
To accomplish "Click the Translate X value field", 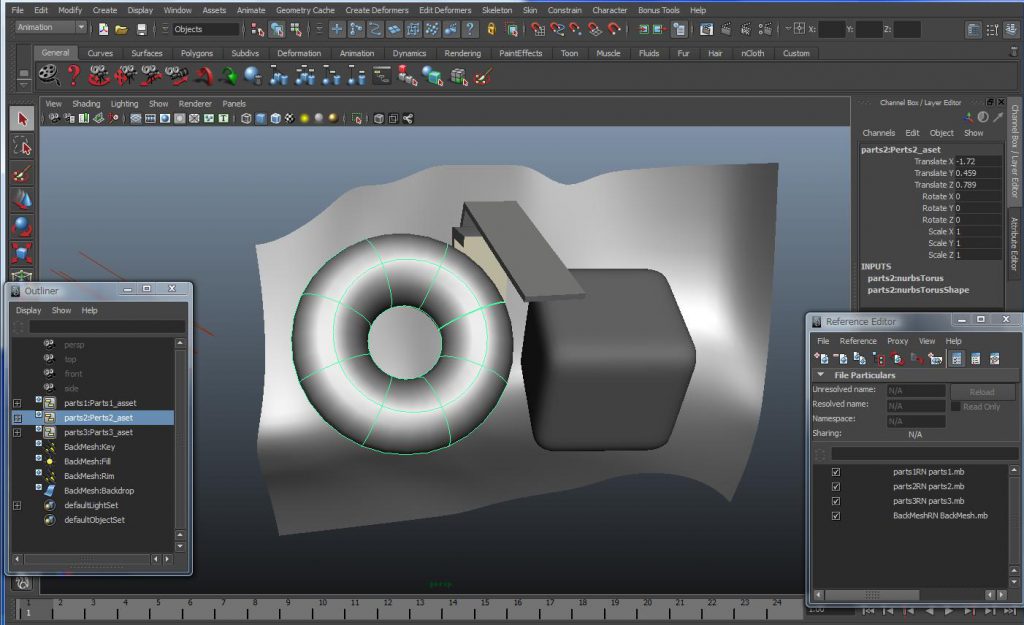I will pyautogui.click(x=978, y=161).
